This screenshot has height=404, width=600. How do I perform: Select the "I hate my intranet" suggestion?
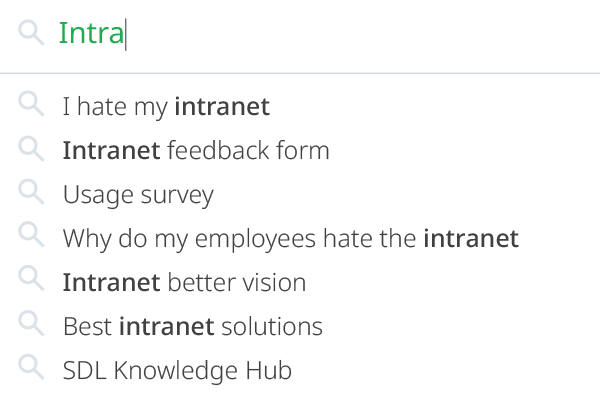[x=166, y=106]
